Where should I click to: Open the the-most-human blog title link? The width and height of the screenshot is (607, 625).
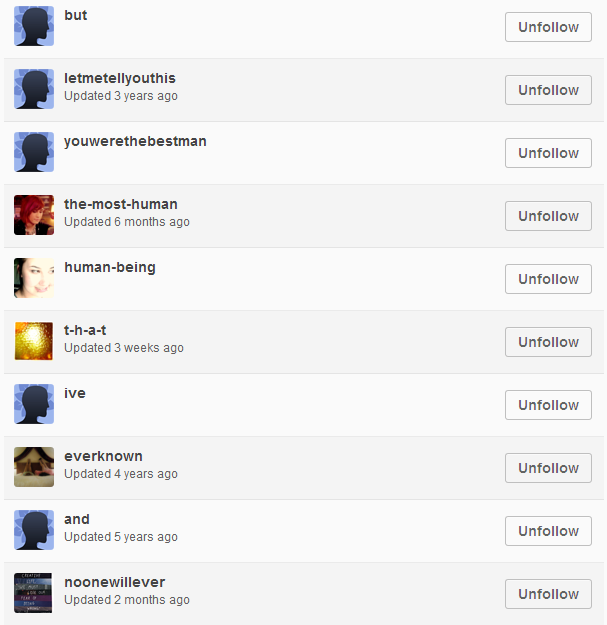pyautogui.click(x=121, y=204)
